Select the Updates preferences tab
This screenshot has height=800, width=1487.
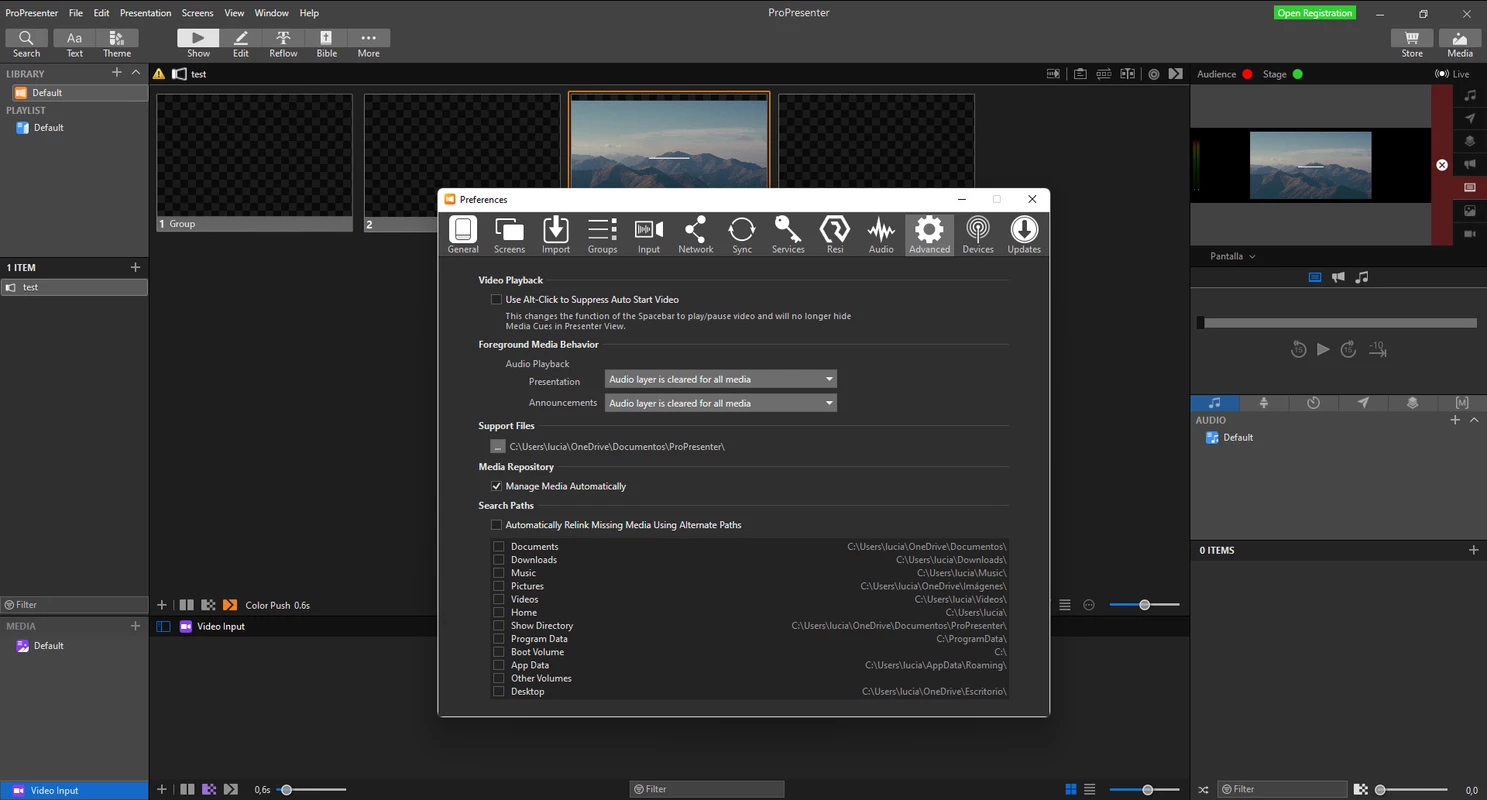[x=1024, y=235]
